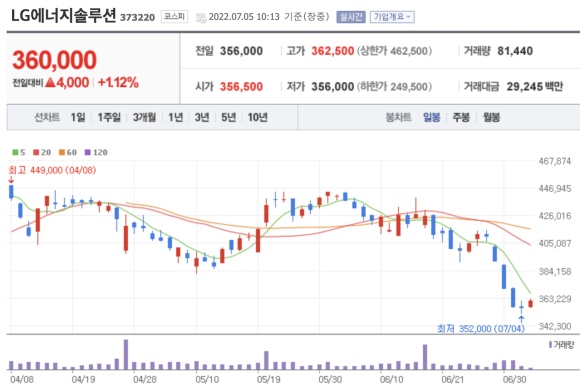Select the 1일 line chart tab

(x=78, y=118)
